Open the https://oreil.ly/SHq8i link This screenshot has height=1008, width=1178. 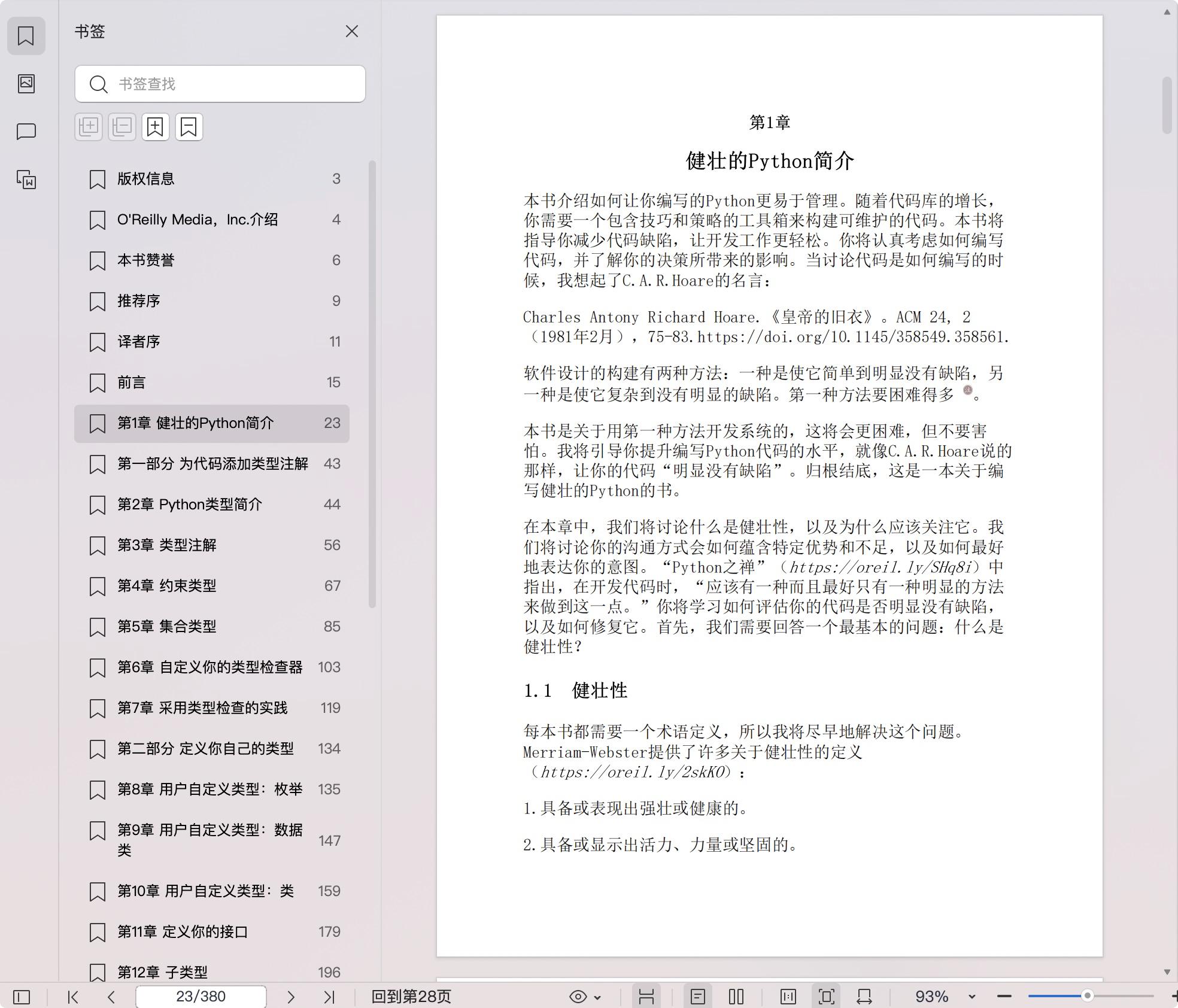(x=880, y=567)
